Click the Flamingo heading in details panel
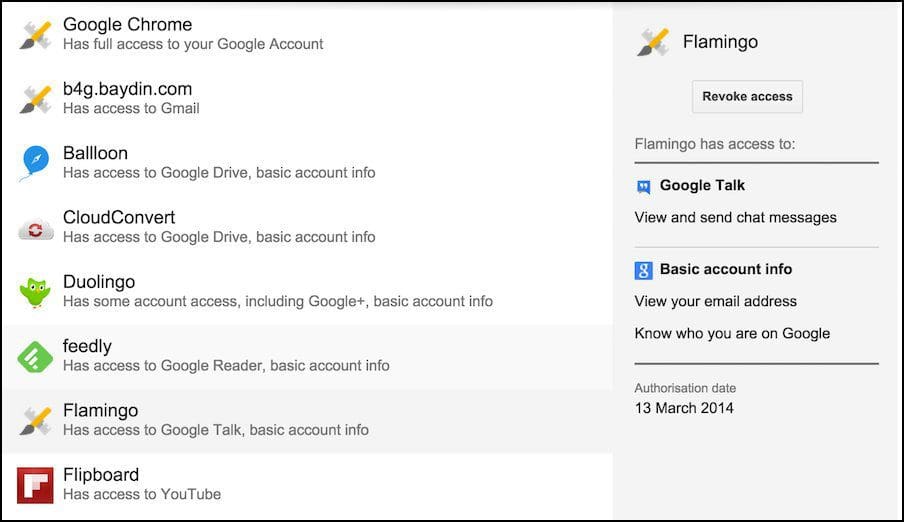 click(x=720, y=42)
